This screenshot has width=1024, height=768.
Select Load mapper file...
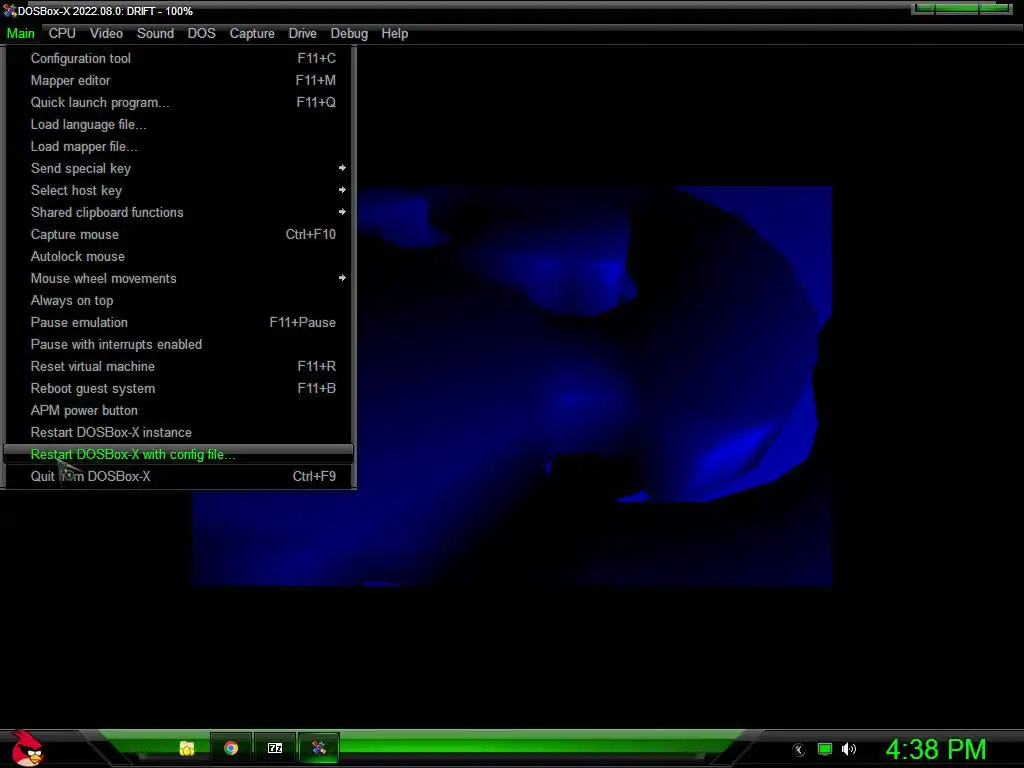coord(178,146)
